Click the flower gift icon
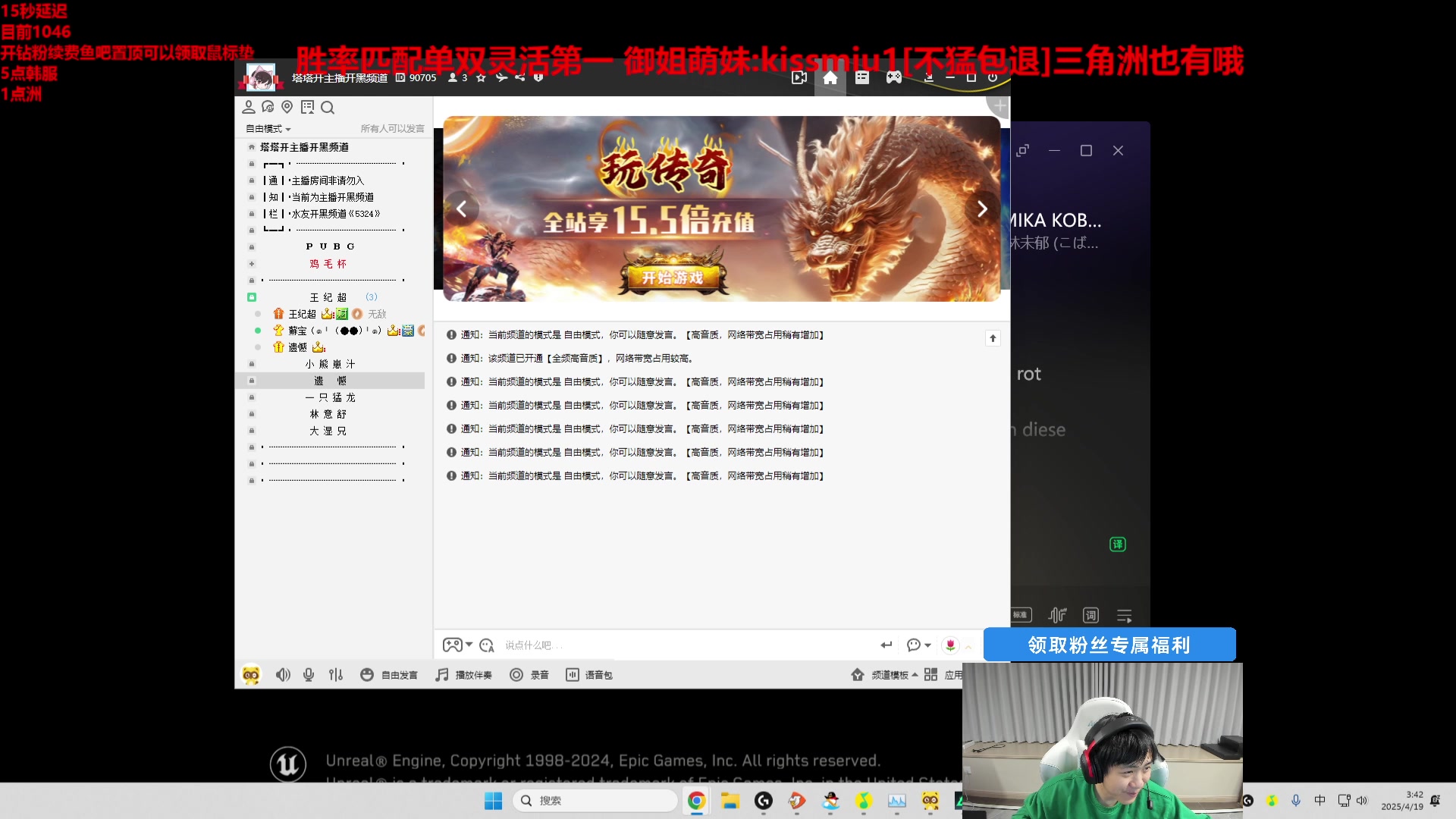The image size is (1456, 819). click(950, 645)
